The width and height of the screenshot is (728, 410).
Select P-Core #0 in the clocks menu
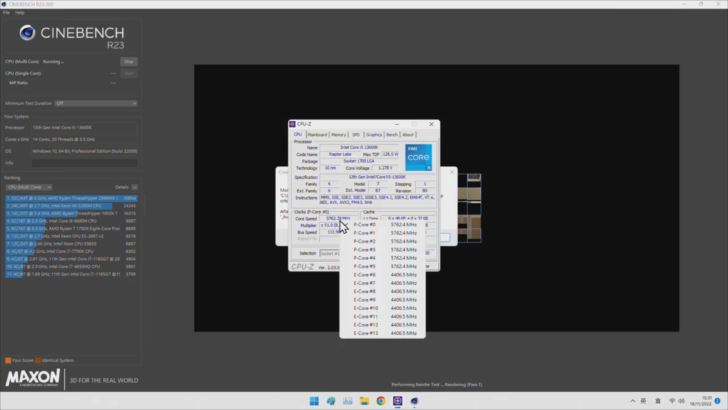pos(383,225)
